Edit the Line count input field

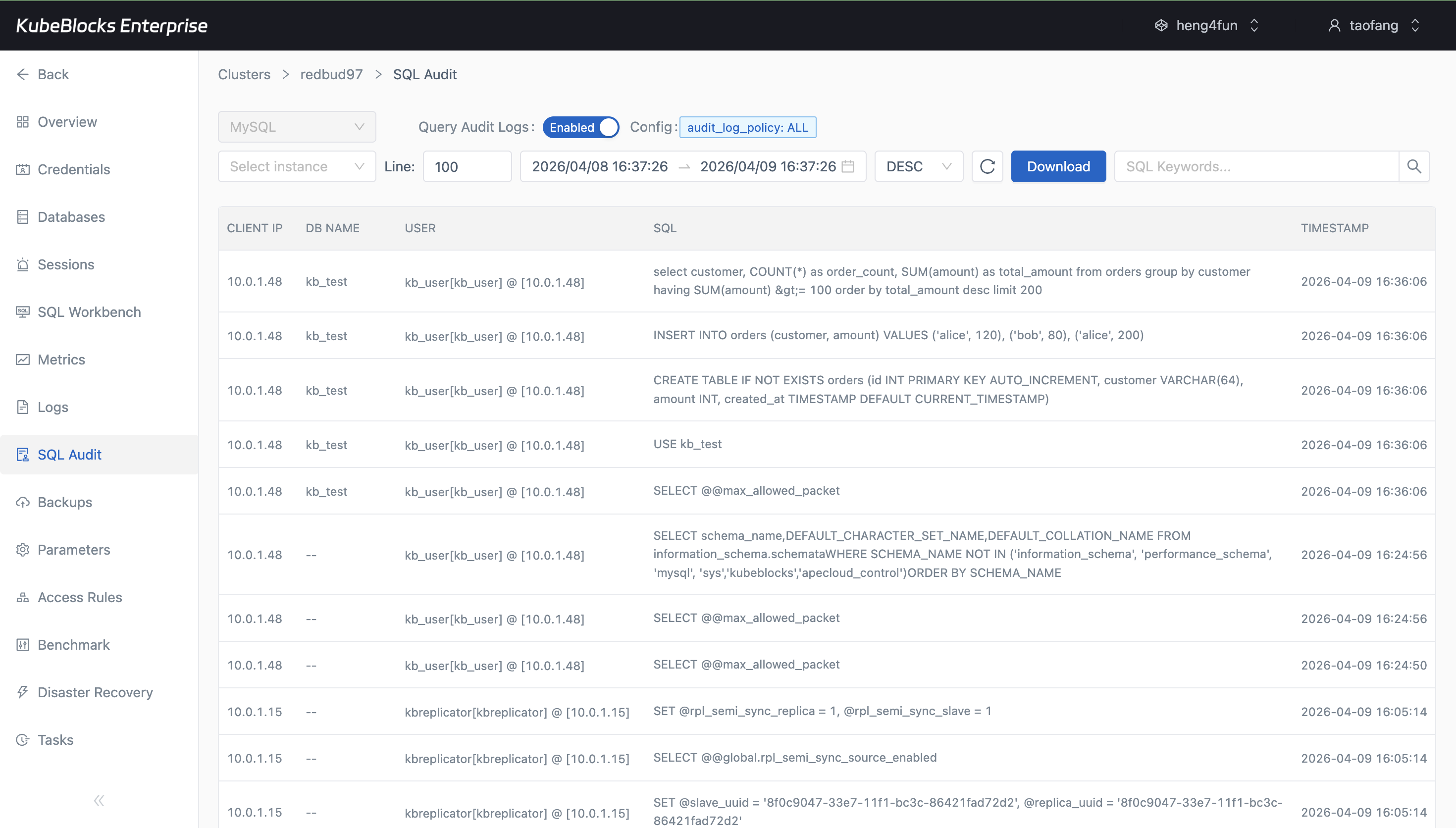click(466, 166)
